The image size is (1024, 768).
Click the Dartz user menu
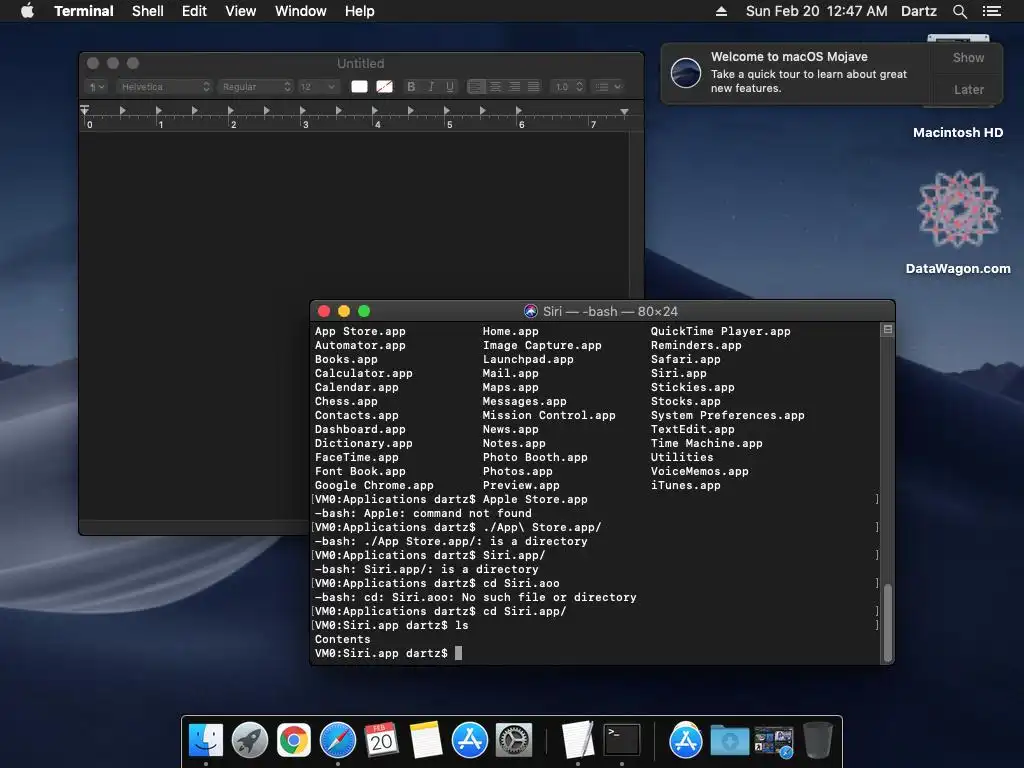tap(919, 11)
